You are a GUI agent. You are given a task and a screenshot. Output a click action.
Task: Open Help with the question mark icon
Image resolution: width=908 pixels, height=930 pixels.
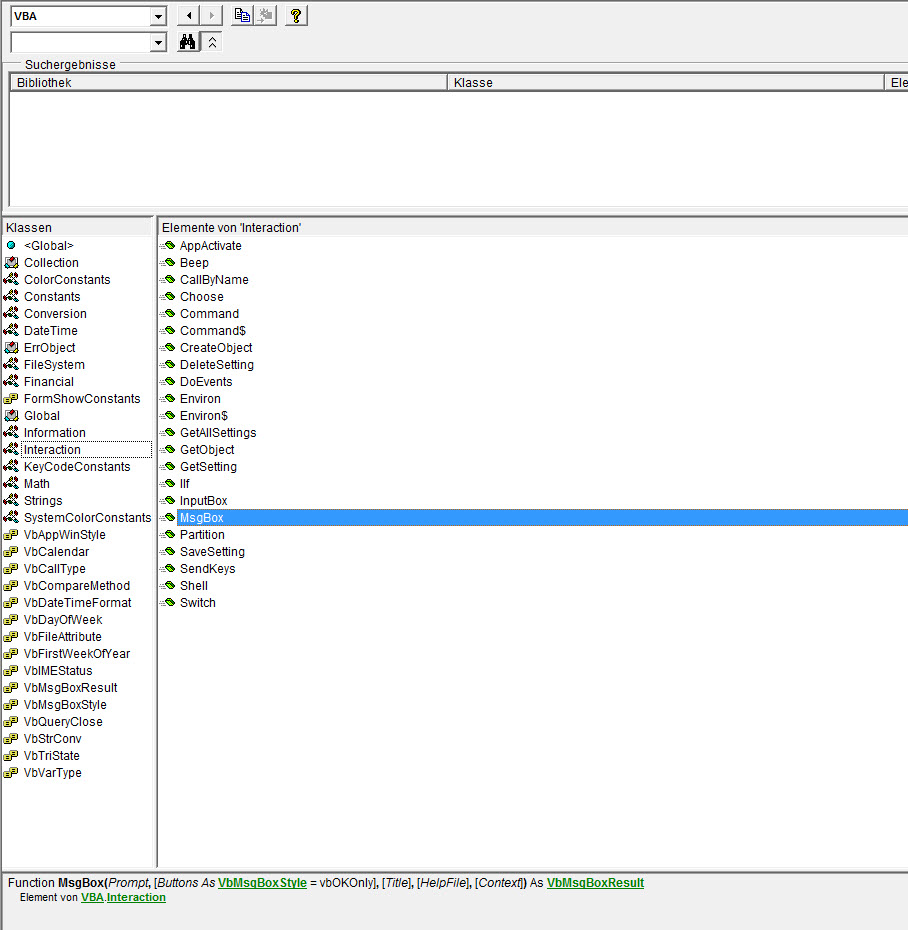(x=295, y=16)
